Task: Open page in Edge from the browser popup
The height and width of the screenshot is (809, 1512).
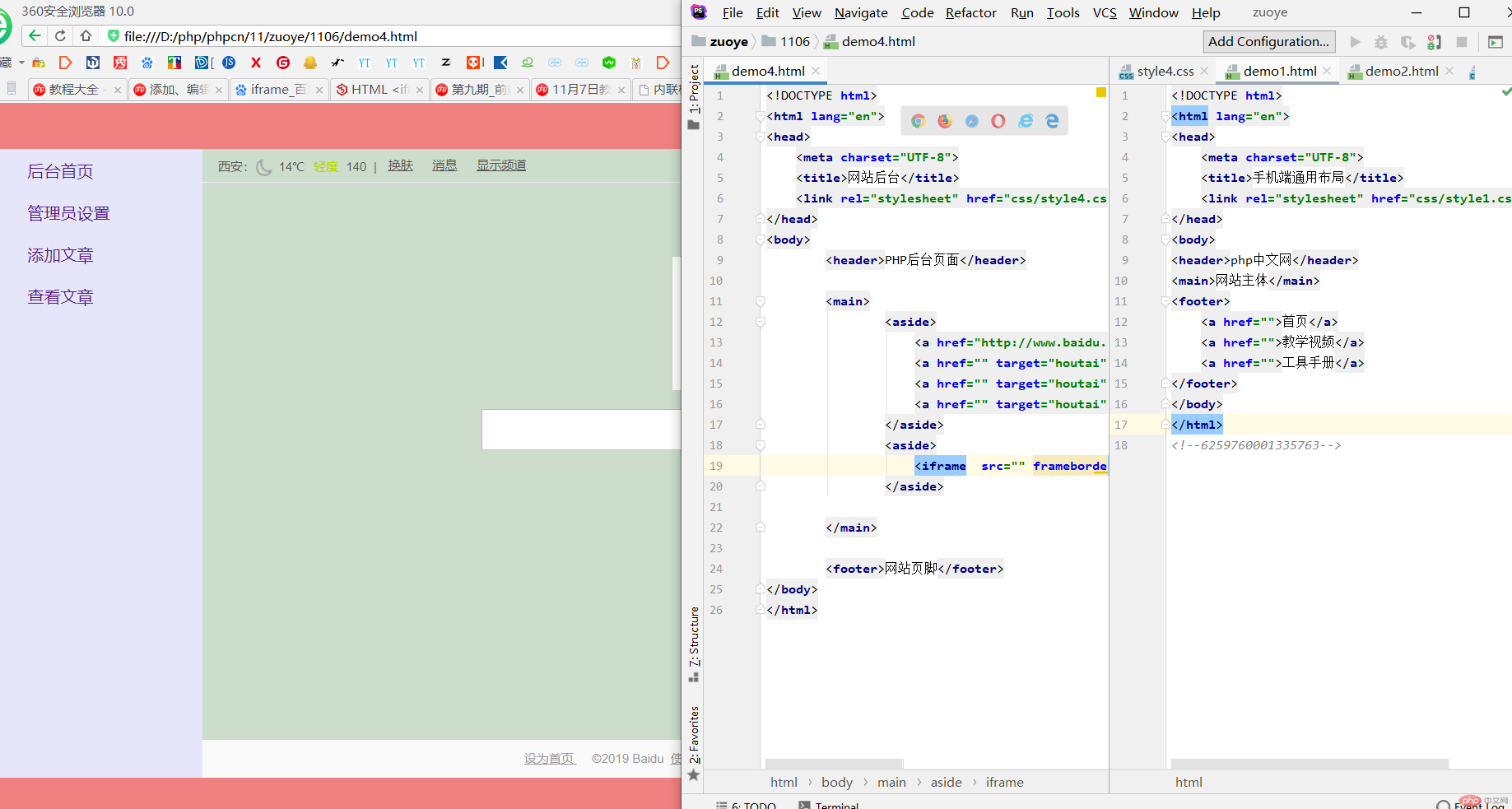Action: (x=1052, y=121)
